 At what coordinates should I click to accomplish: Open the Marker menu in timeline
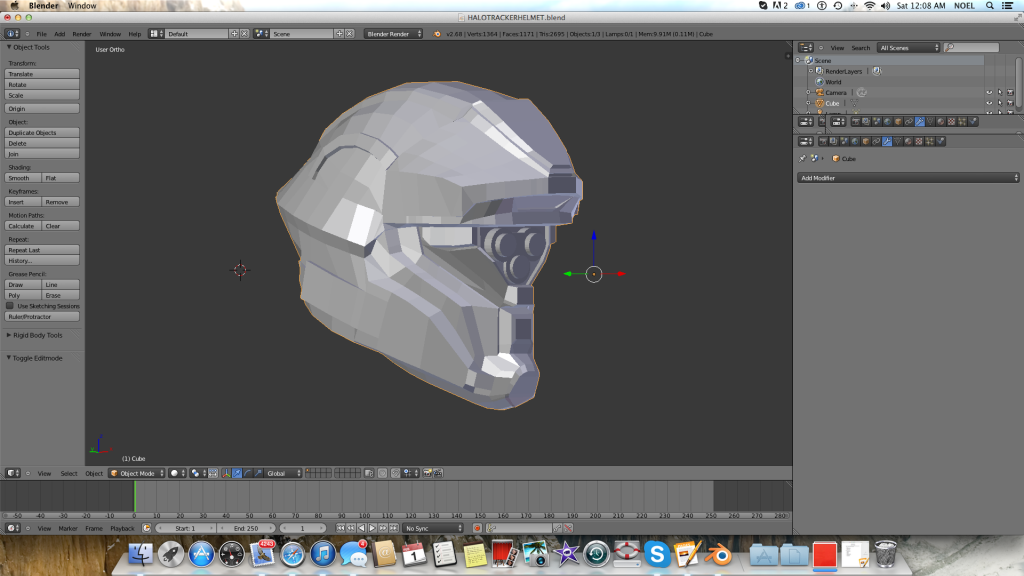(68, 528)
